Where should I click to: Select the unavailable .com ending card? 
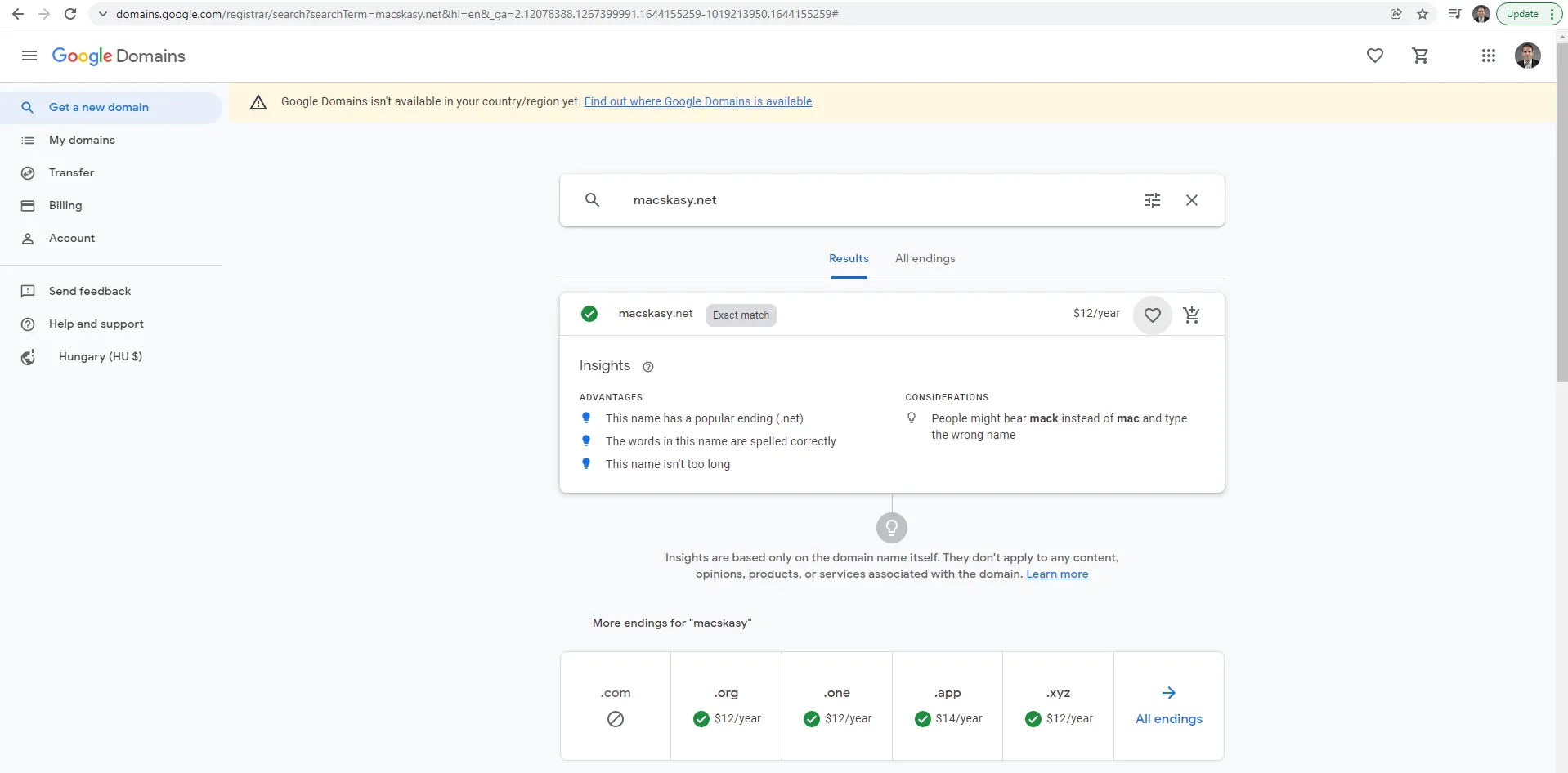(616, 706)
